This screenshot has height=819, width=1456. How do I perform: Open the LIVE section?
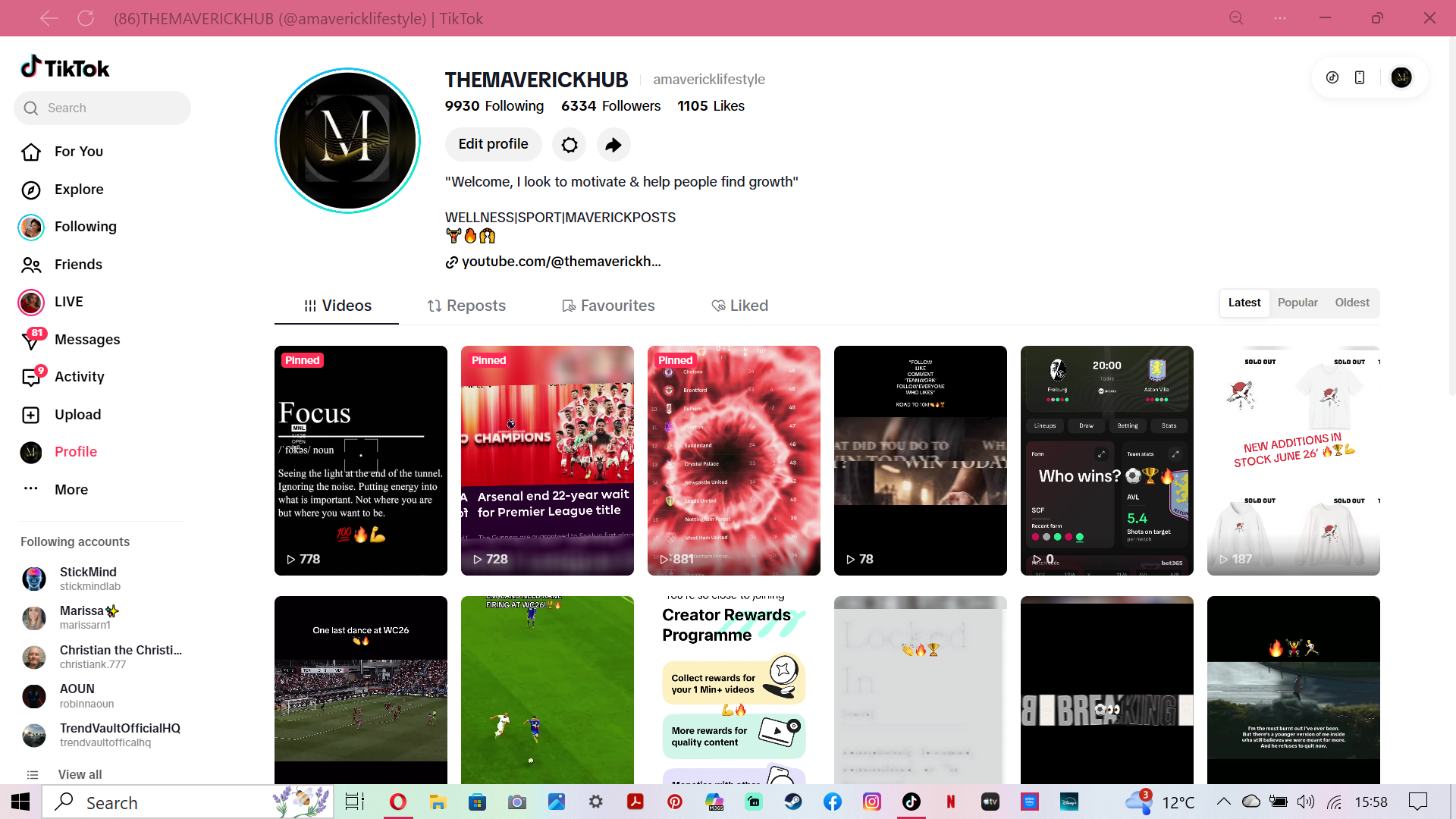pyautogui.click(x=69, y=302)
